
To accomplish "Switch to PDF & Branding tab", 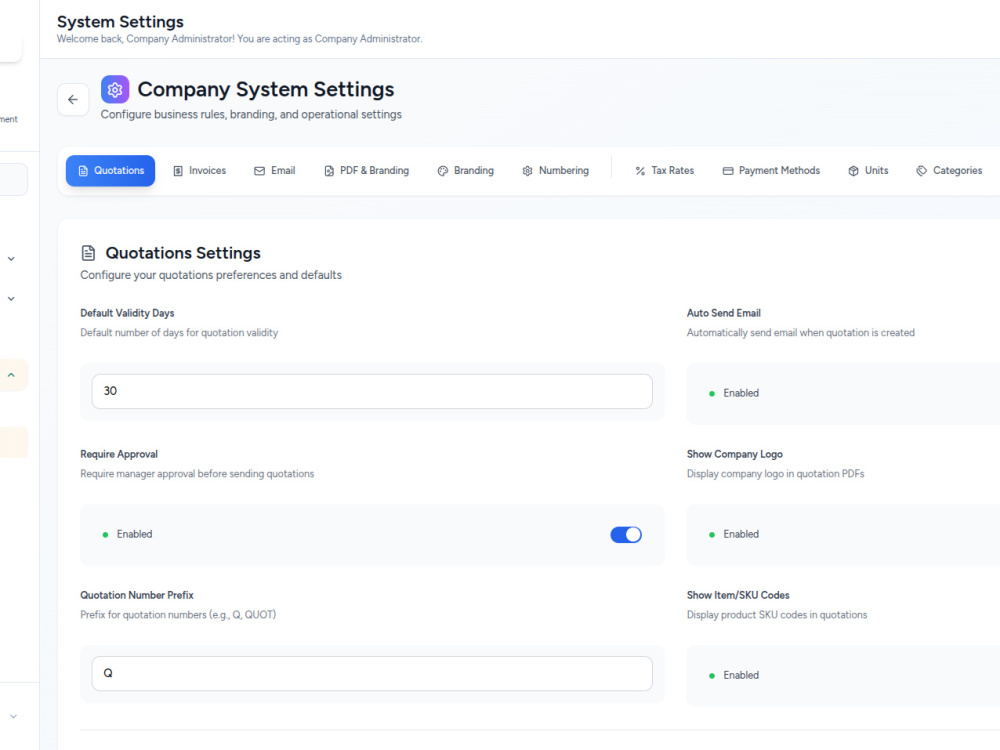I will [x=367, y=171].
